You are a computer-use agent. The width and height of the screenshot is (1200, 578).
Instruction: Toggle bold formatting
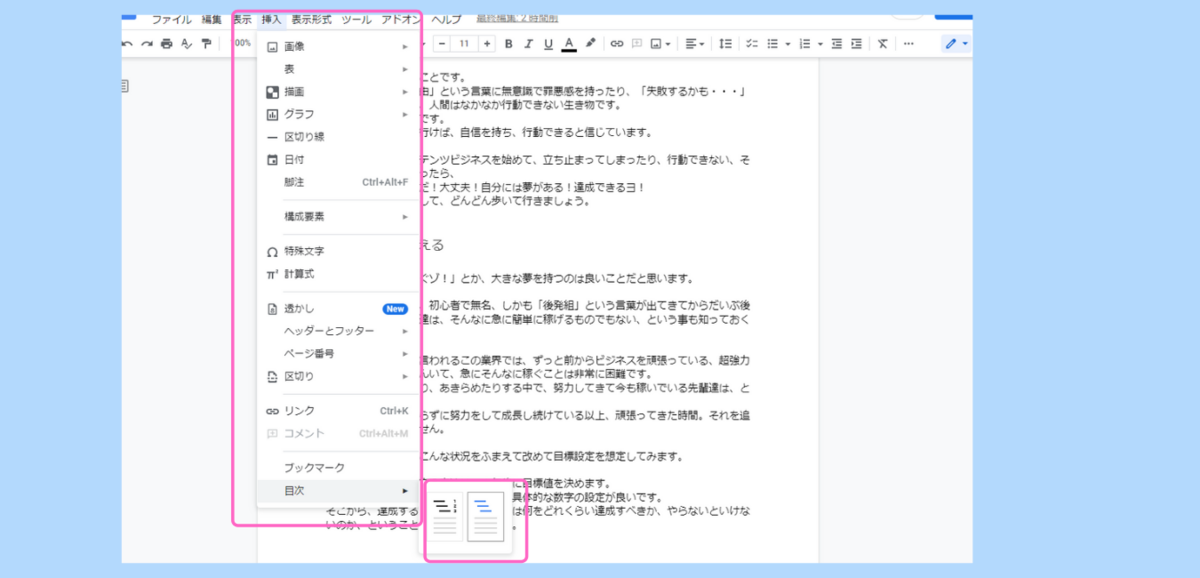click(508, 44)
